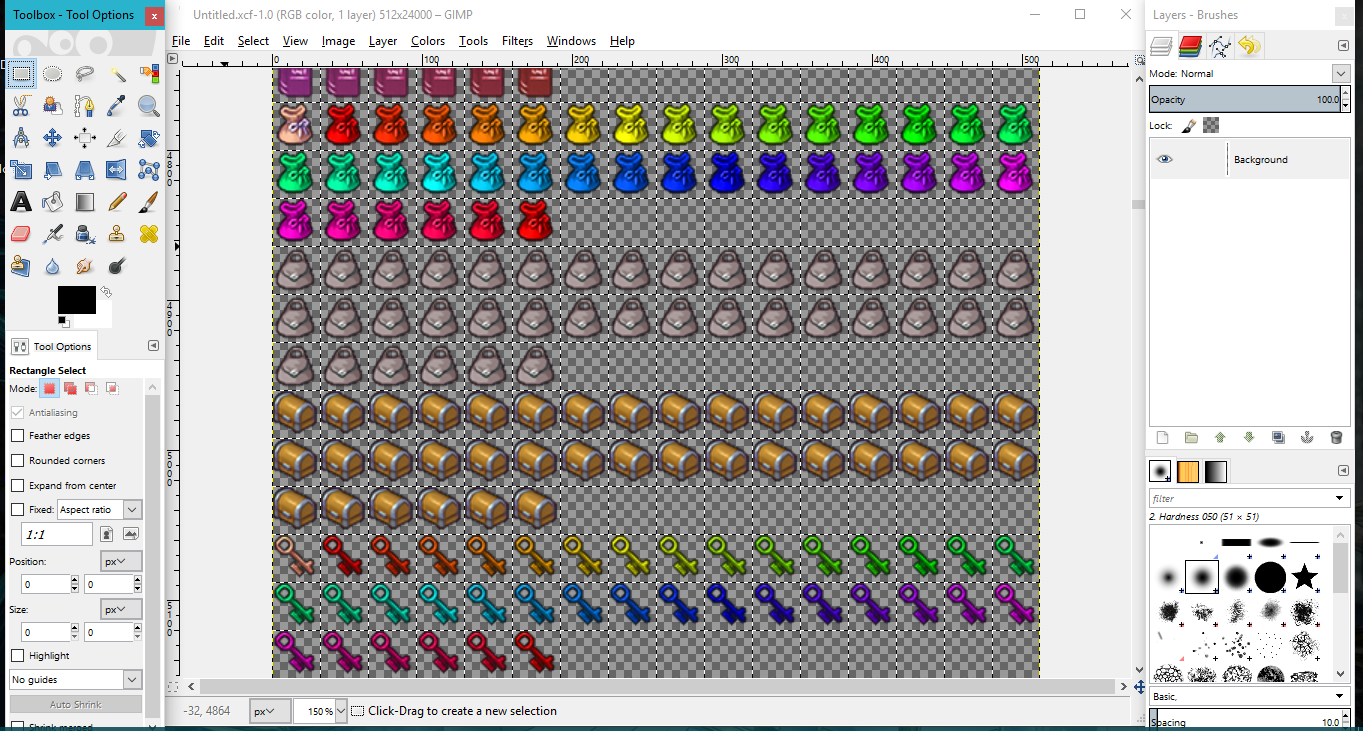Open the File menu
The image size is (1363, 731).
[x=181, y=41]
